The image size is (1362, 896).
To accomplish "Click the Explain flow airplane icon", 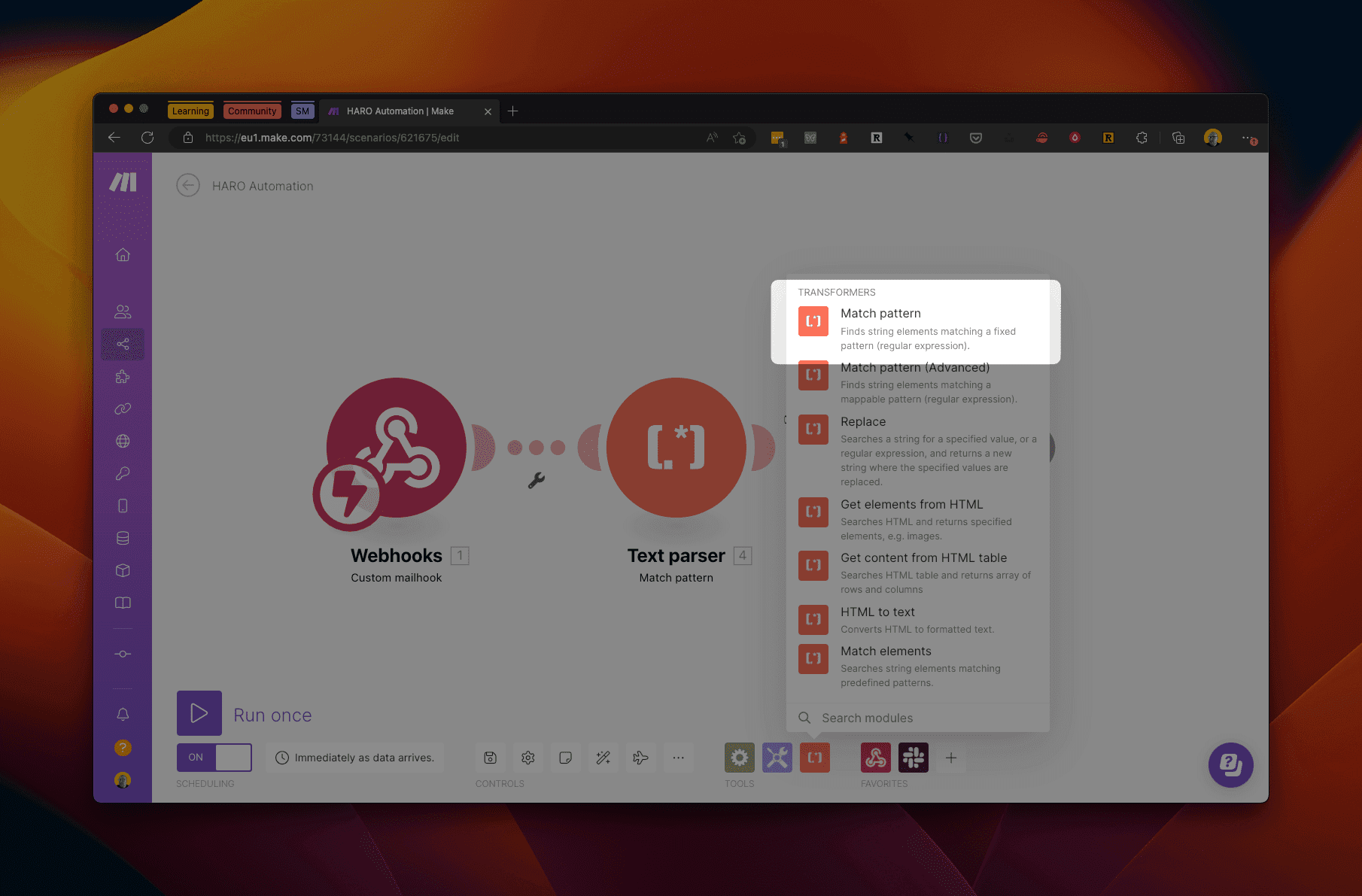I will click(641, 758).
